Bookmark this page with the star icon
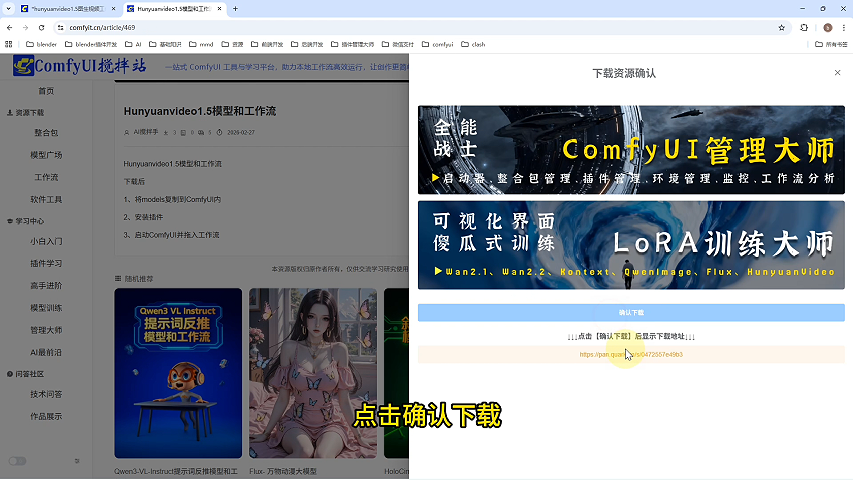 coord(782,27)
